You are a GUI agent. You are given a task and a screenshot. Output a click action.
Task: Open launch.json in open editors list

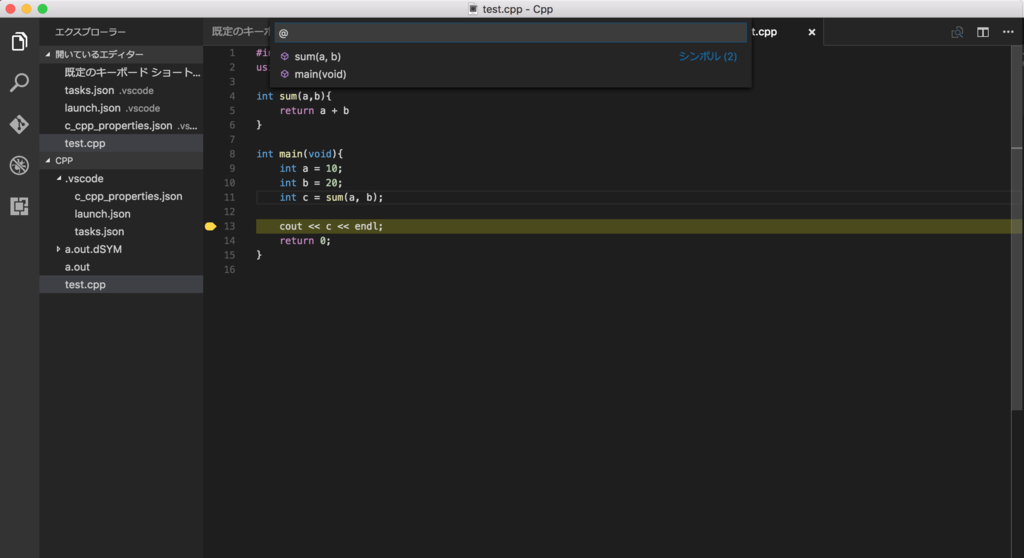pyautogui.click(x=121, y=108)
